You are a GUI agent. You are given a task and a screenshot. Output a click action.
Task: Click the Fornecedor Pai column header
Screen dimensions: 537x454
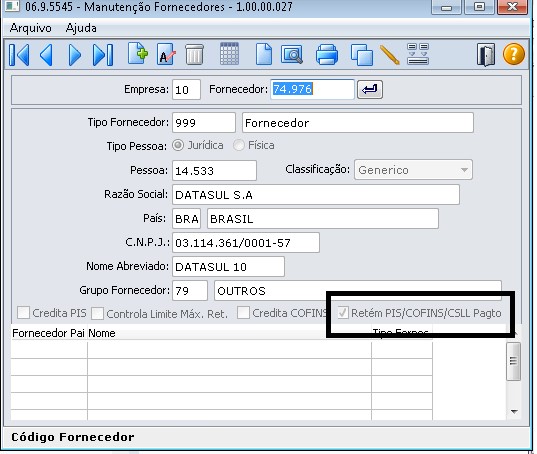click(x=48, y=333)
